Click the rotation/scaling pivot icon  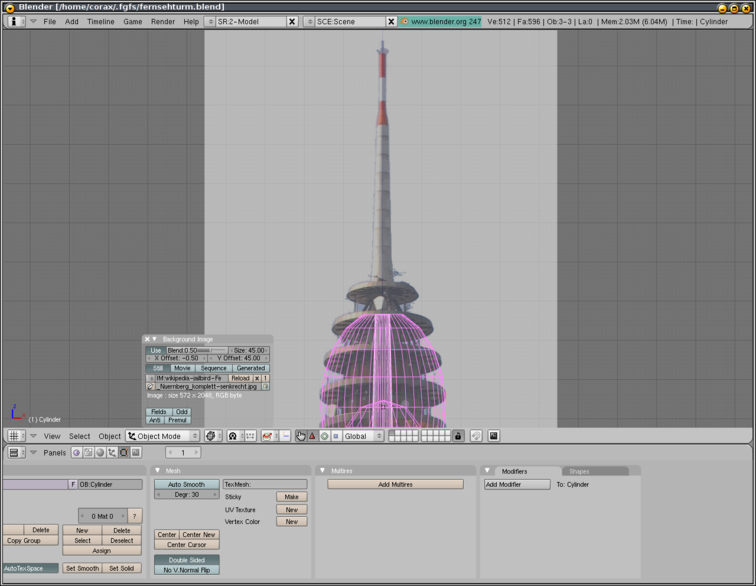[233, 436]
